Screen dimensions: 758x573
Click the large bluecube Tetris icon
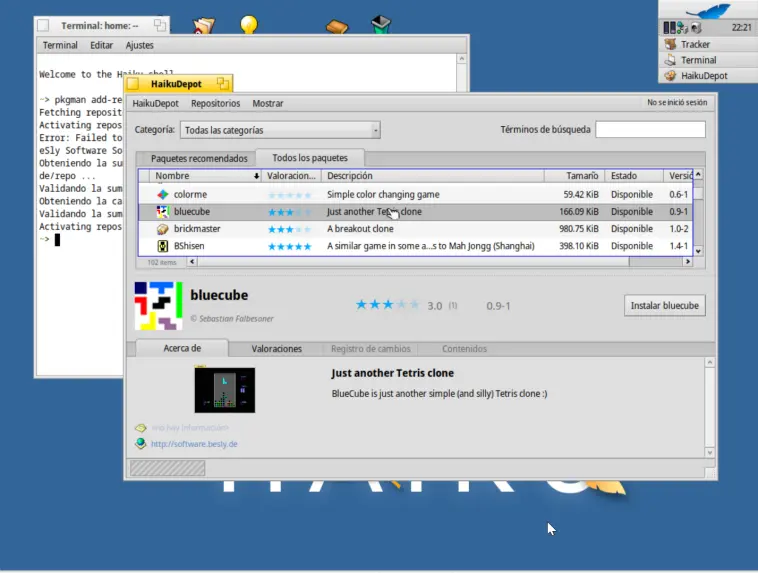pyautogui.click(x=159, y=306)
